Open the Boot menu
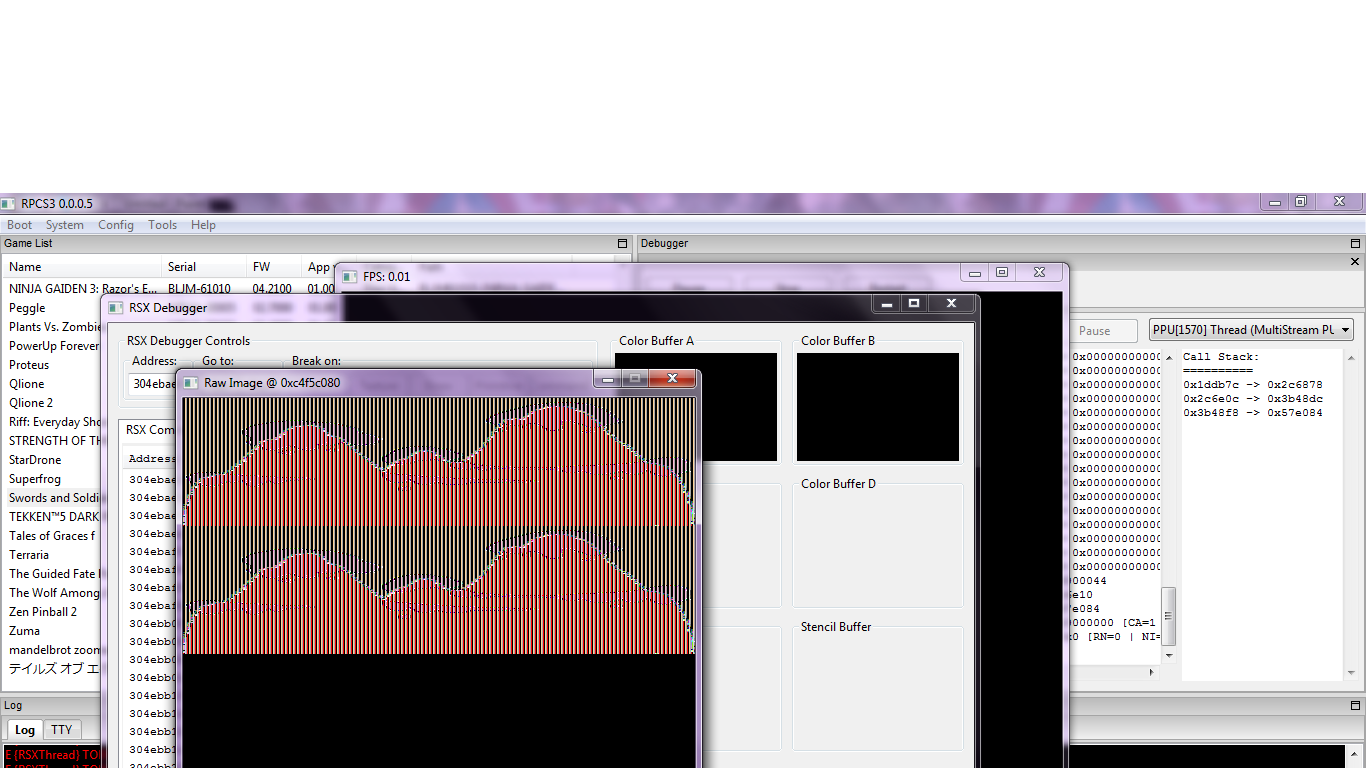This screenshot has height=768, width=1366. coord(20,225)
